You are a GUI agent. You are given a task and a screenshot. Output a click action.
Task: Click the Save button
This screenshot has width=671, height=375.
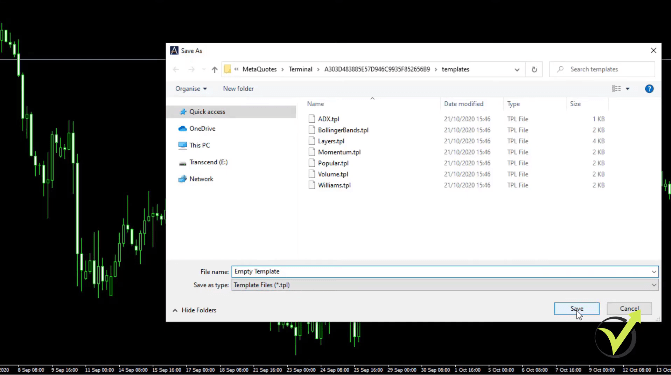click(x=576, y=309)
